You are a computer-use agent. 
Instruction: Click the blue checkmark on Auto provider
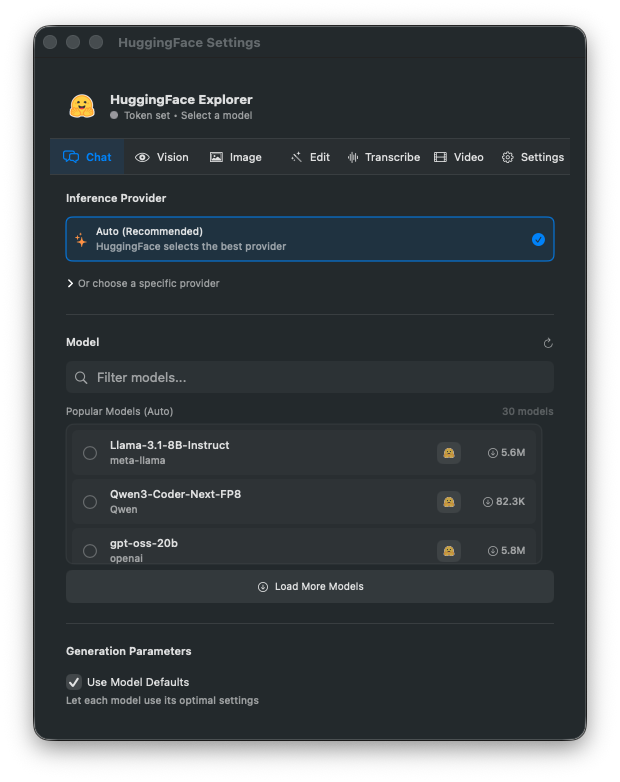[x=538, y=240]
